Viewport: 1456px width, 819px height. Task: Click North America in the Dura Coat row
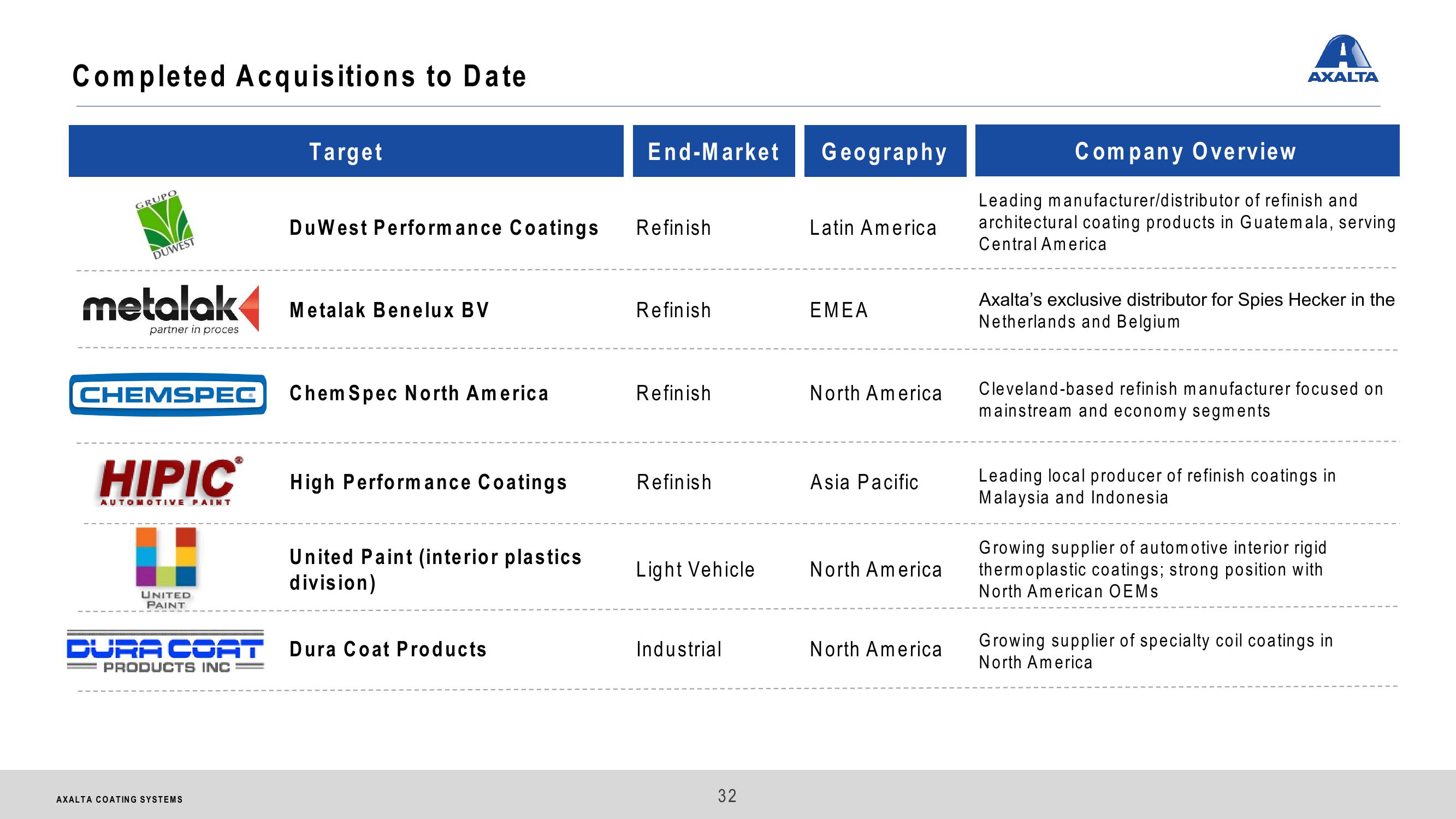click(875, 649)
